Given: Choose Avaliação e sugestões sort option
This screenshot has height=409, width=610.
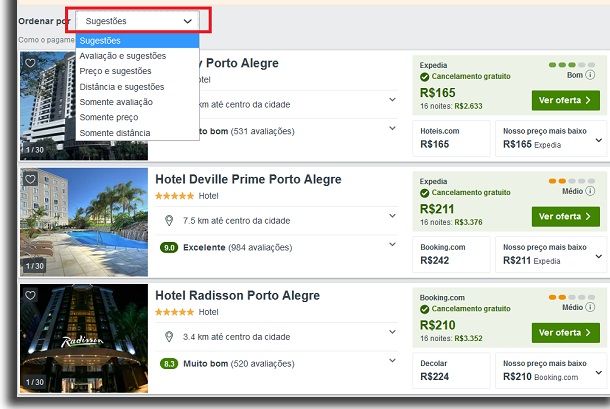Looking at the screenshot, I should (137, 56).
